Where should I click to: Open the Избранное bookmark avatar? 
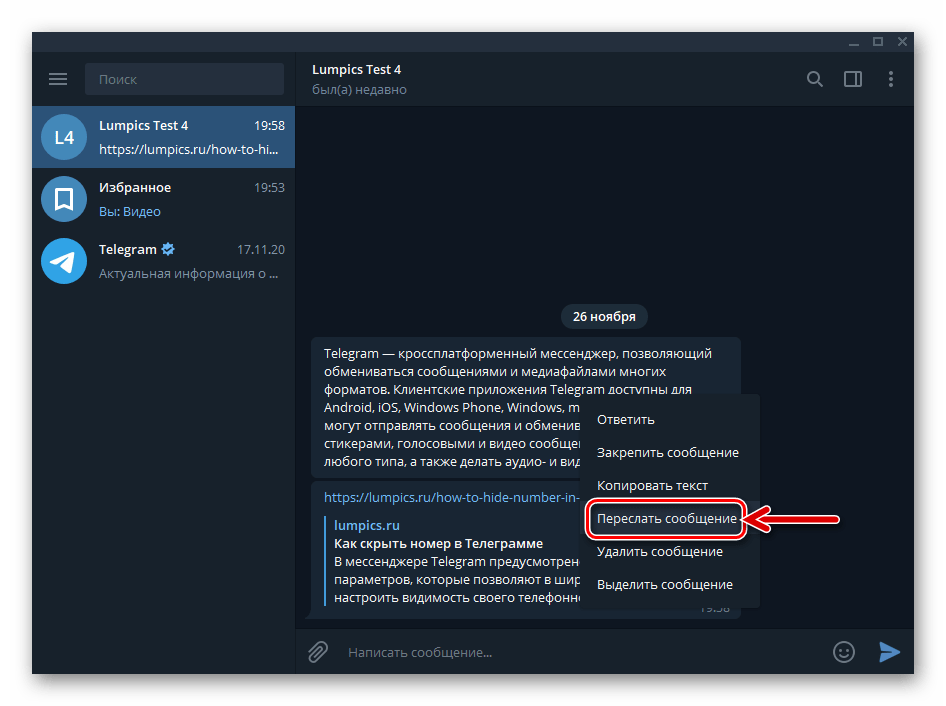[63, 199]
